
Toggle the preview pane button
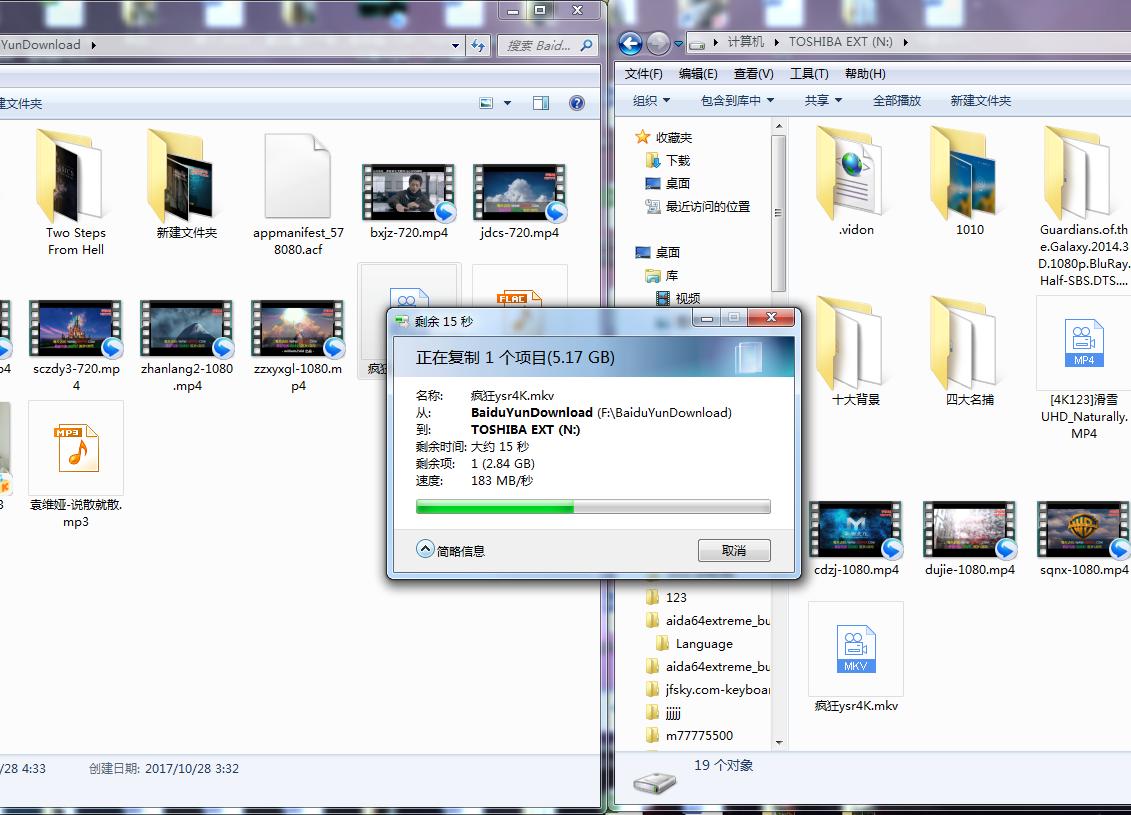pos(541,103)
